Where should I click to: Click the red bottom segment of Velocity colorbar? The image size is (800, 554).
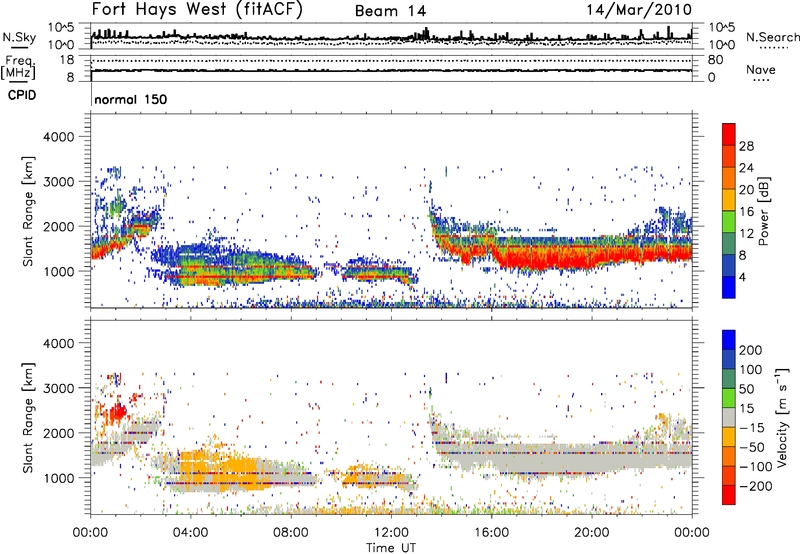coord(729,495)
